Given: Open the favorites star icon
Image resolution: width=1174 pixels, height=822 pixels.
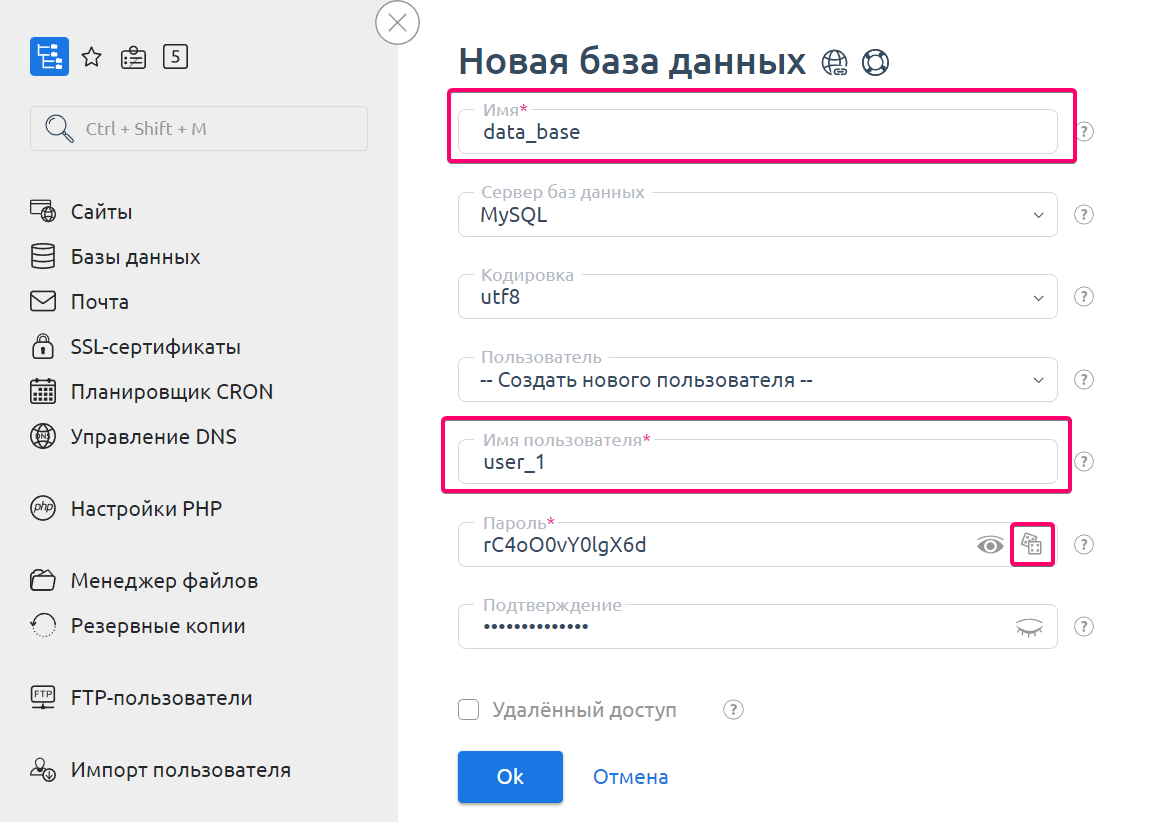Looking at the screenshot, I should coord(91,57).
